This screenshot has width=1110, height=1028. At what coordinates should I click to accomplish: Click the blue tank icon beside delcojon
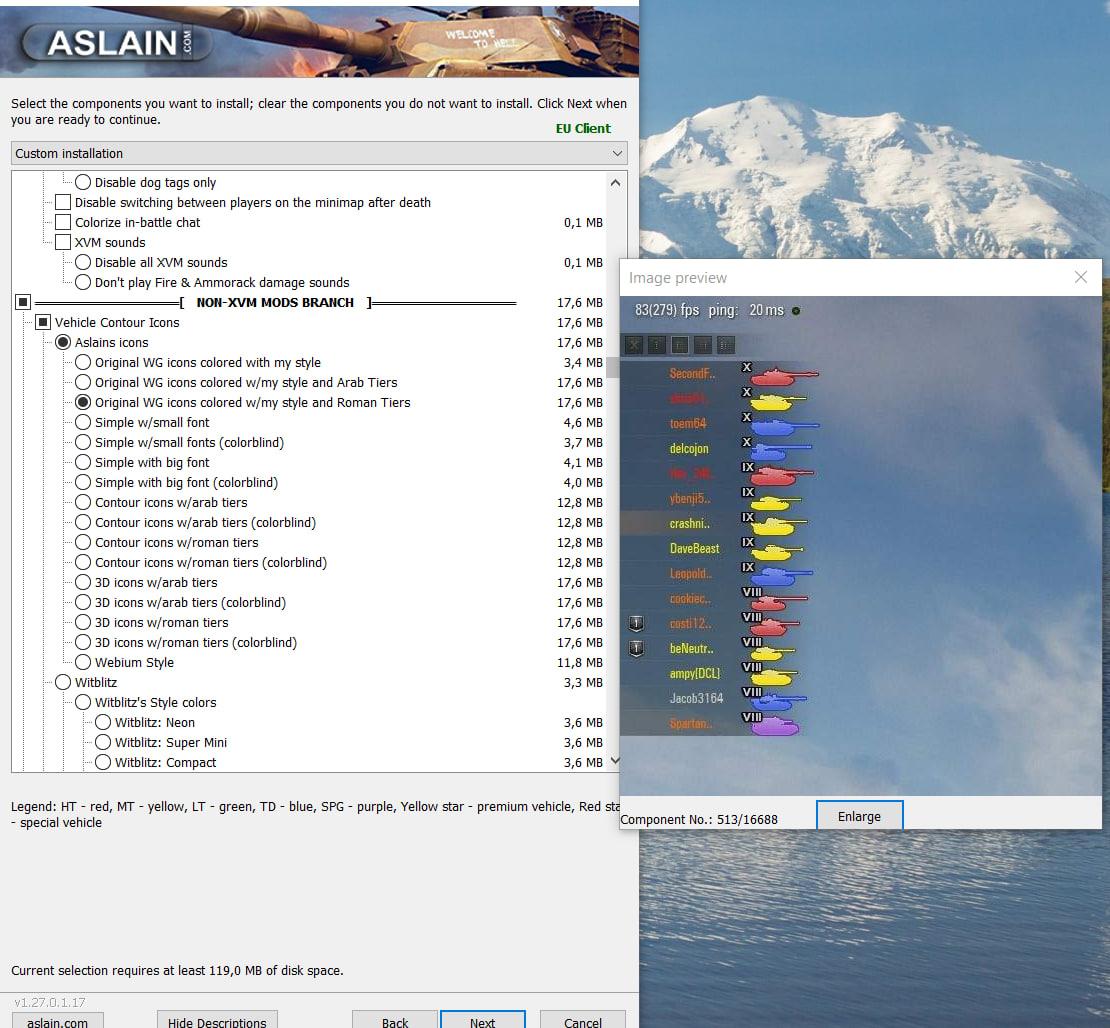pos(780,450)
